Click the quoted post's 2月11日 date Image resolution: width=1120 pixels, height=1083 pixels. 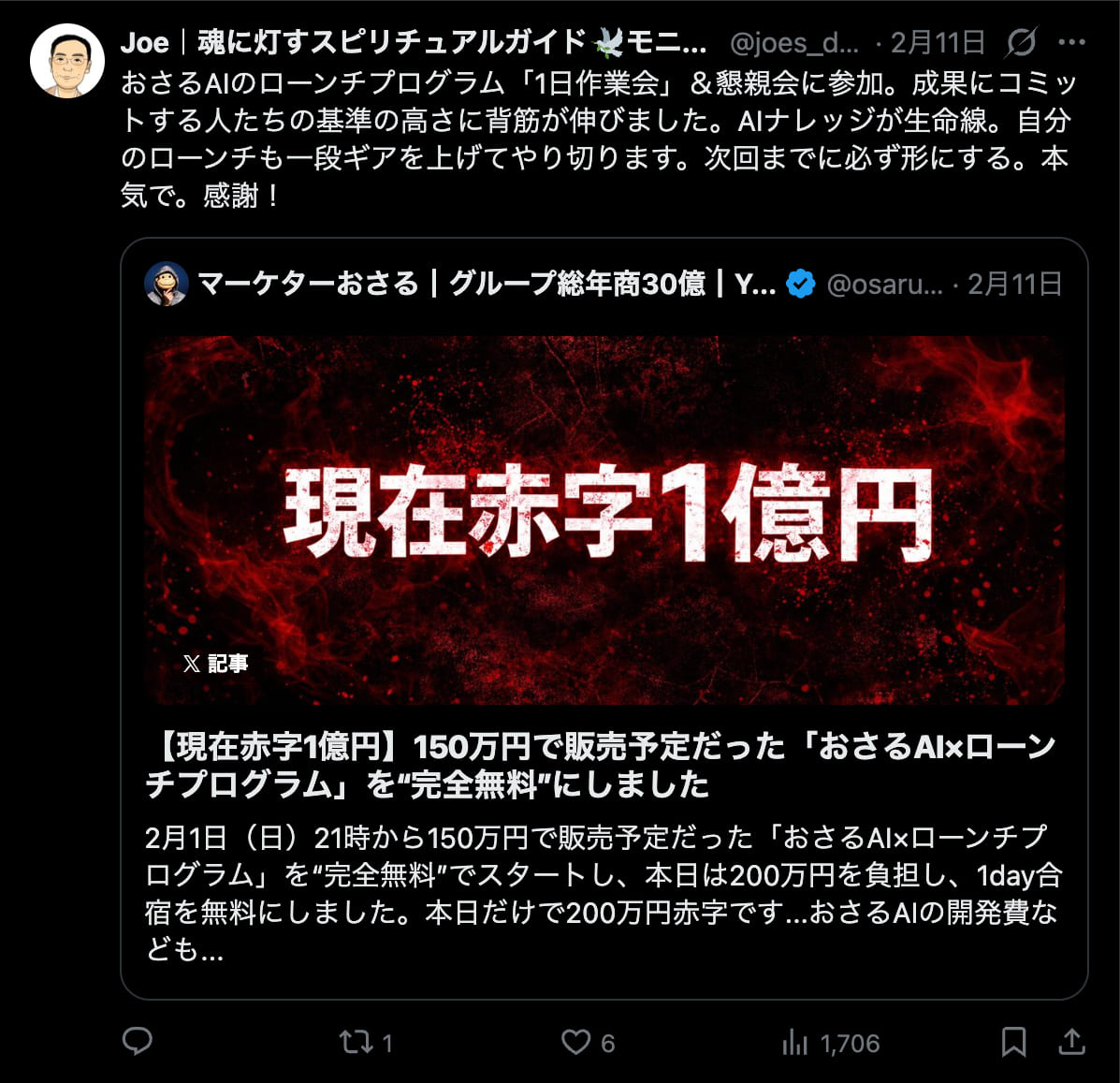coord(1015,285)
